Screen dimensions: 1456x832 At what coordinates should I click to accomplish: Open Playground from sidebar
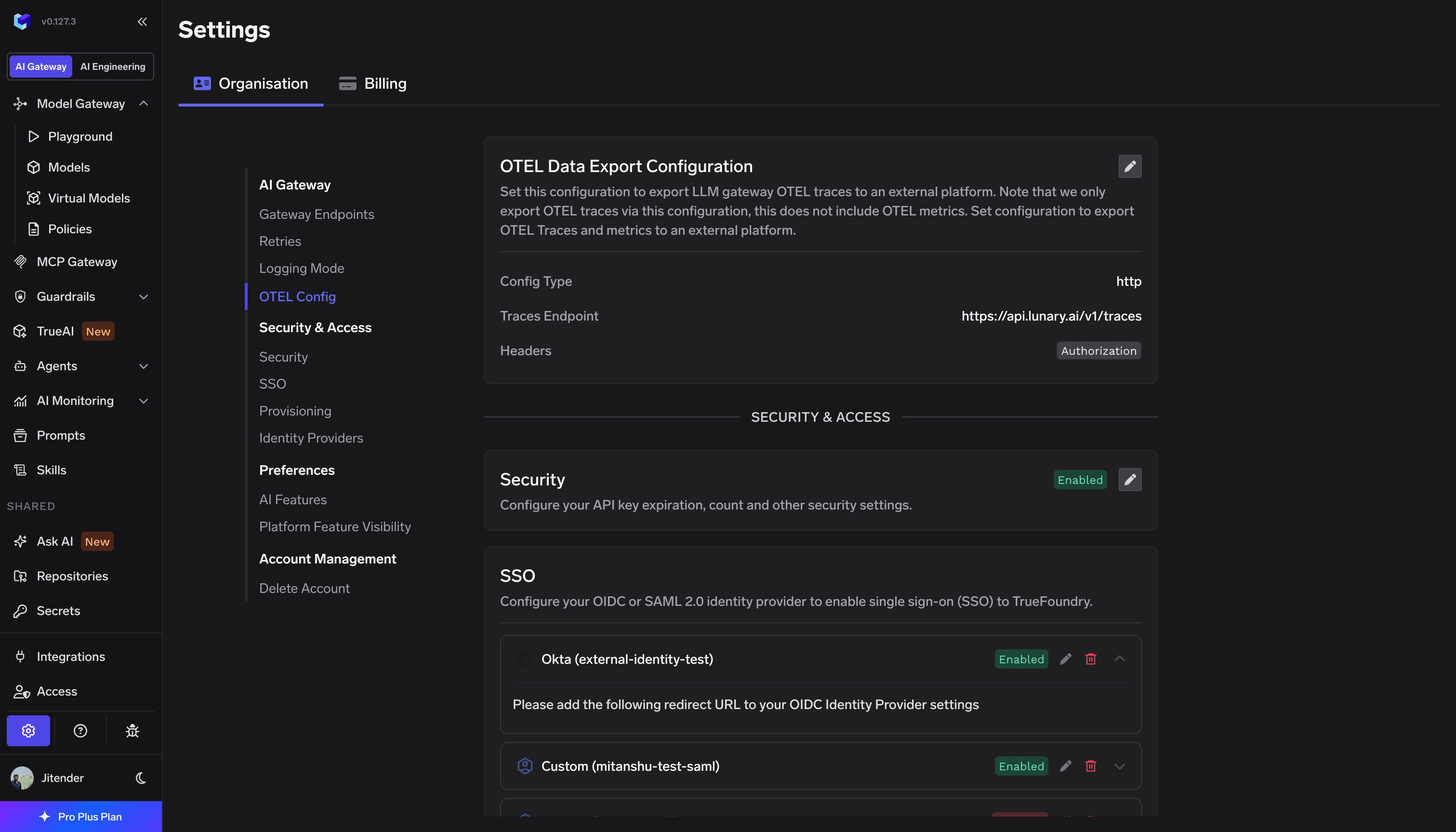[80, 136]
